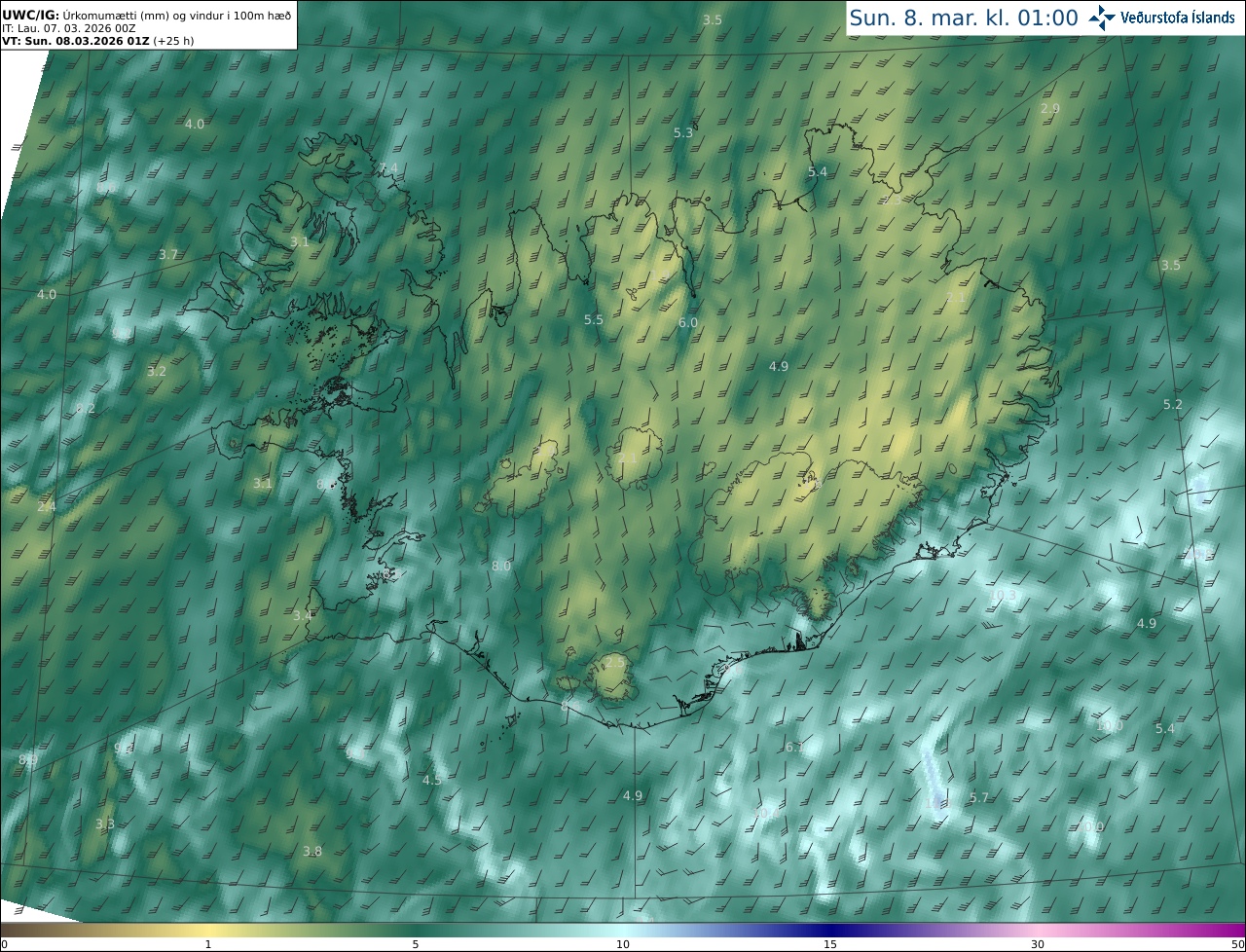
Task: Click the 10.3 value southeast of Iceland
Action: (x=1003, y=595)
